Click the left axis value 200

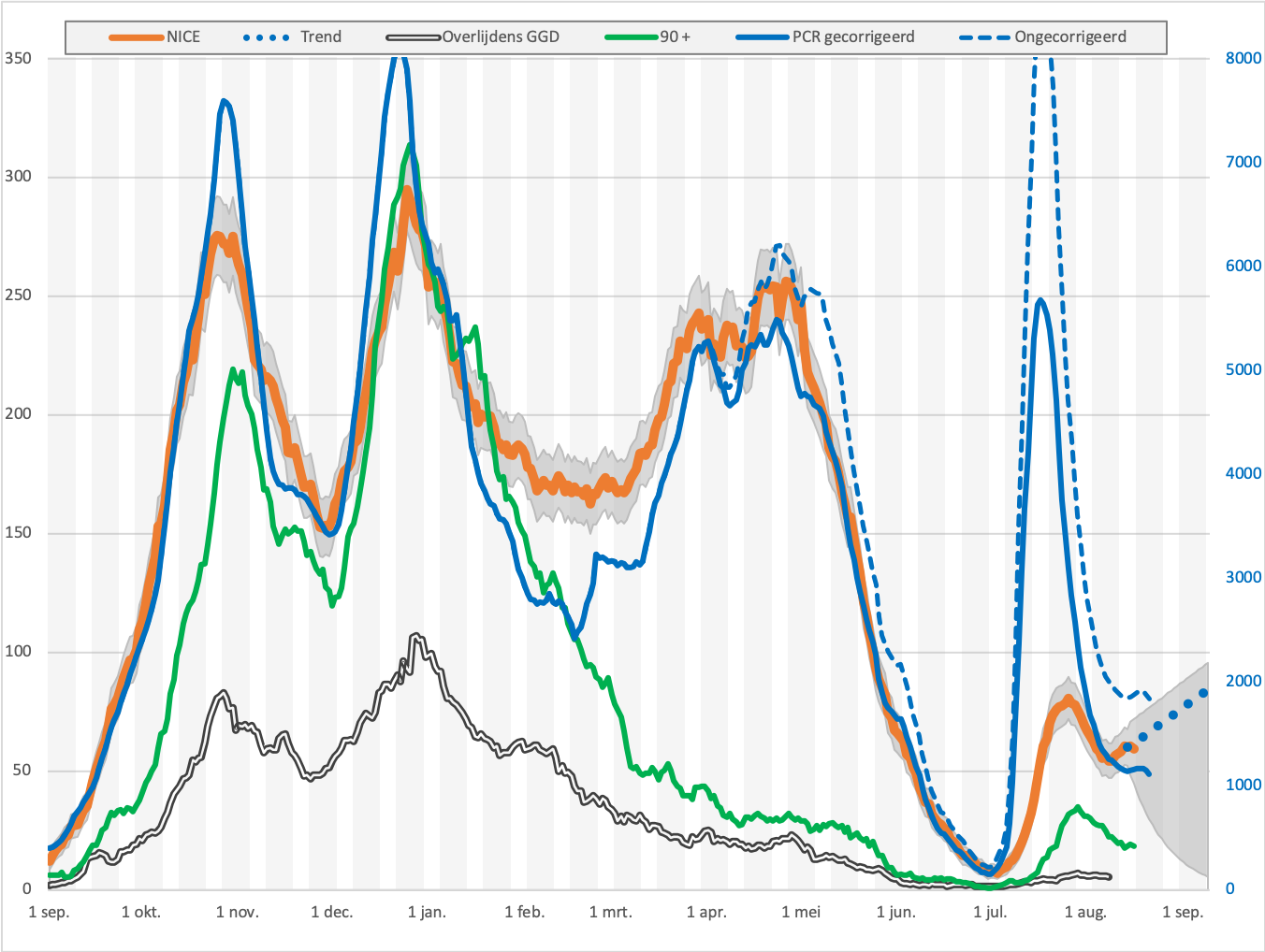pyautogui.click(x=18, y=414)
